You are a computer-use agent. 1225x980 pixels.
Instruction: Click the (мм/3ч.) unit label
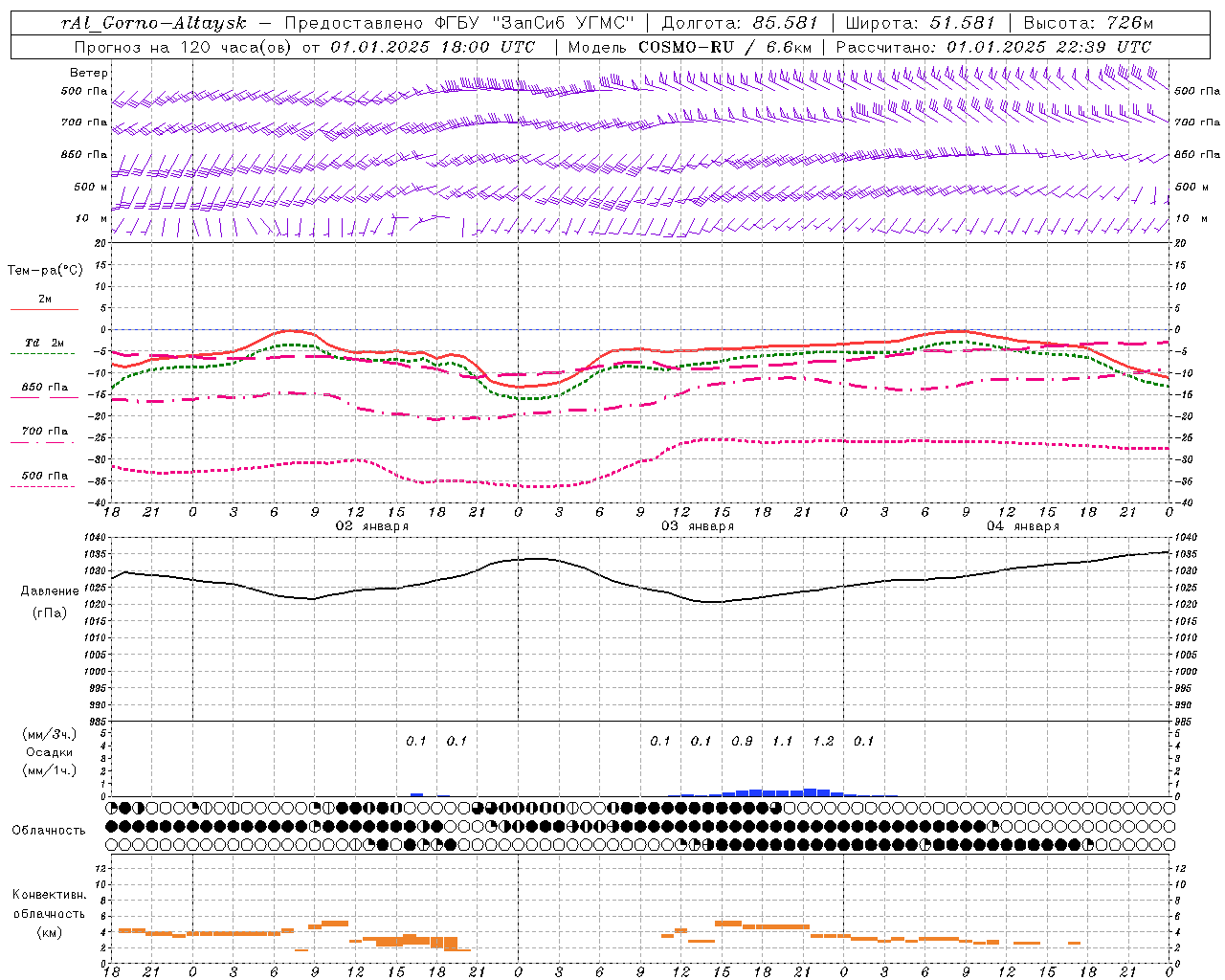click(50, 734)
